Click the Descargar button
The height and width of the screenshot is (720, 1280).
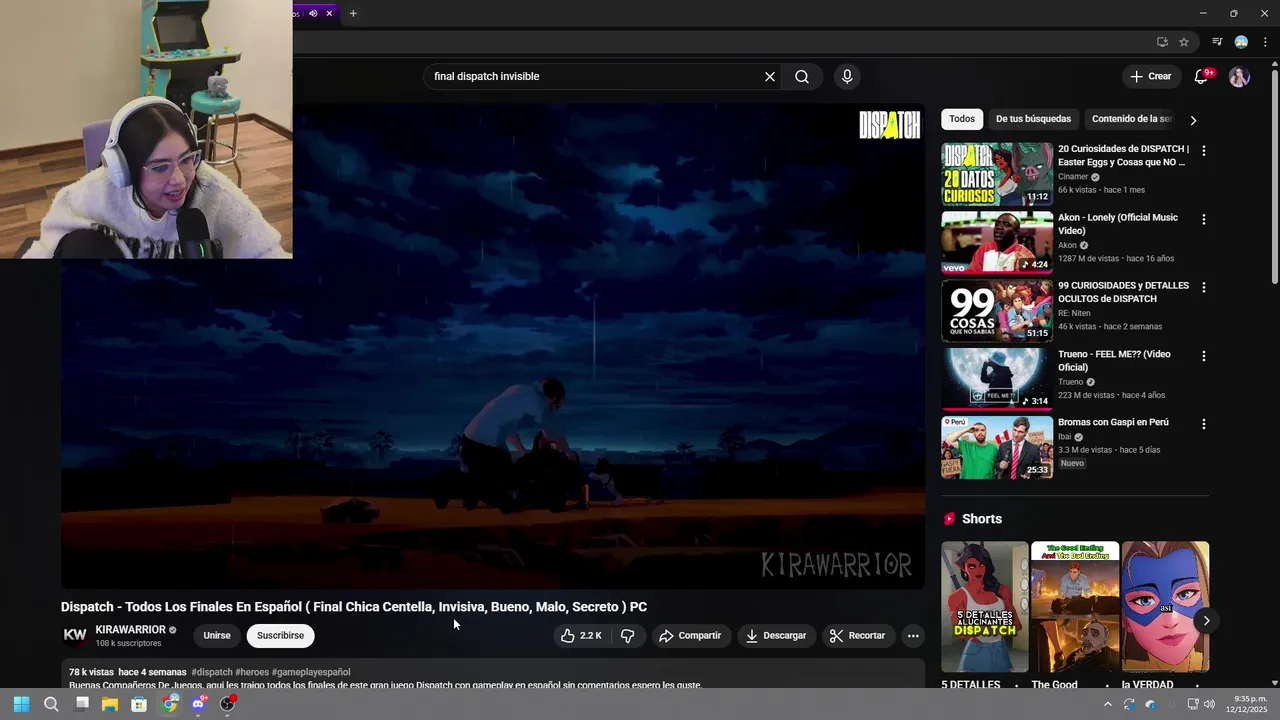pos(775,636)
